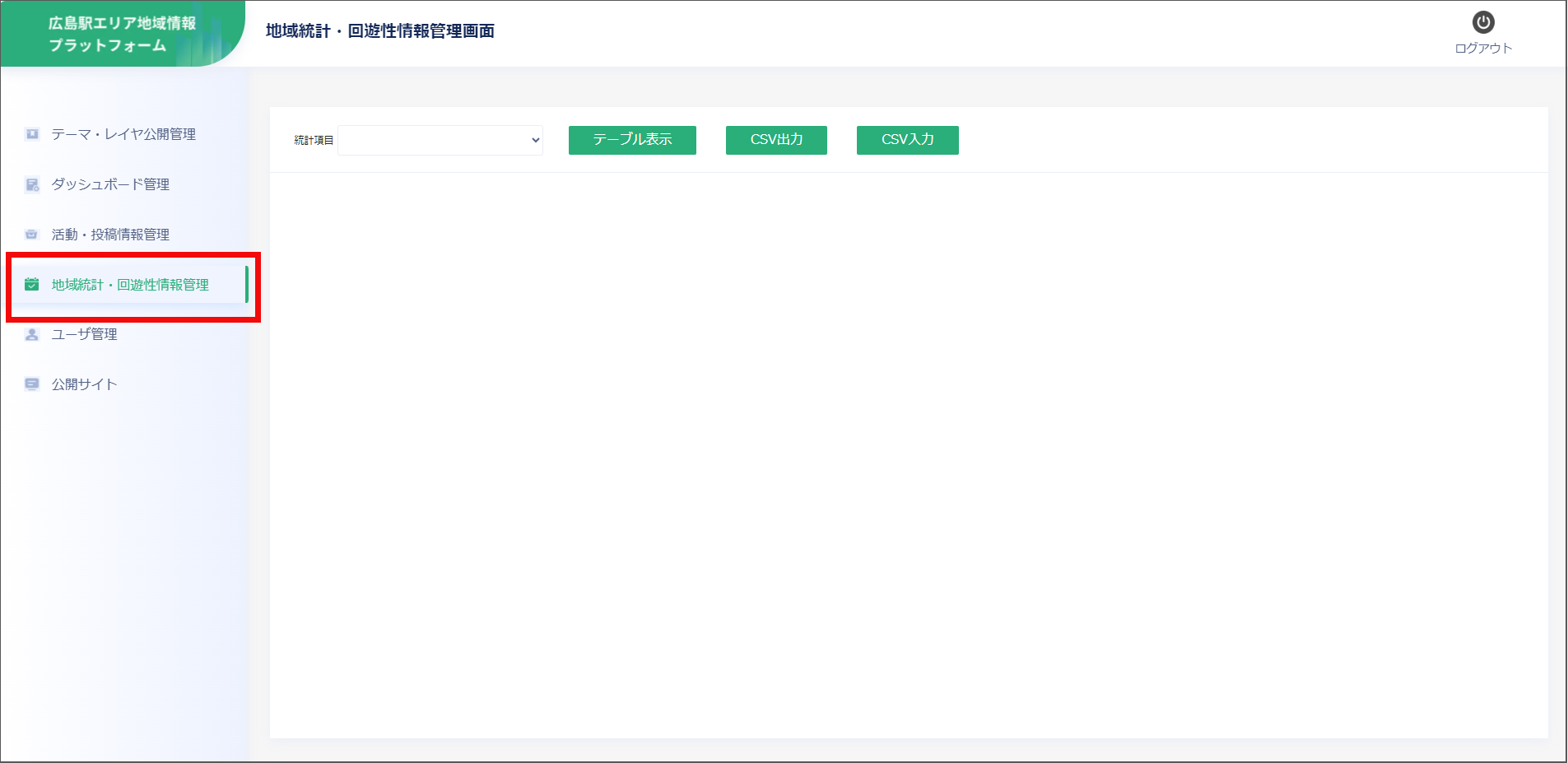Open 公開サイト in the sidebar
Image resolution: width=1568 pixels, height=763 pixels.
click(84, 384)
